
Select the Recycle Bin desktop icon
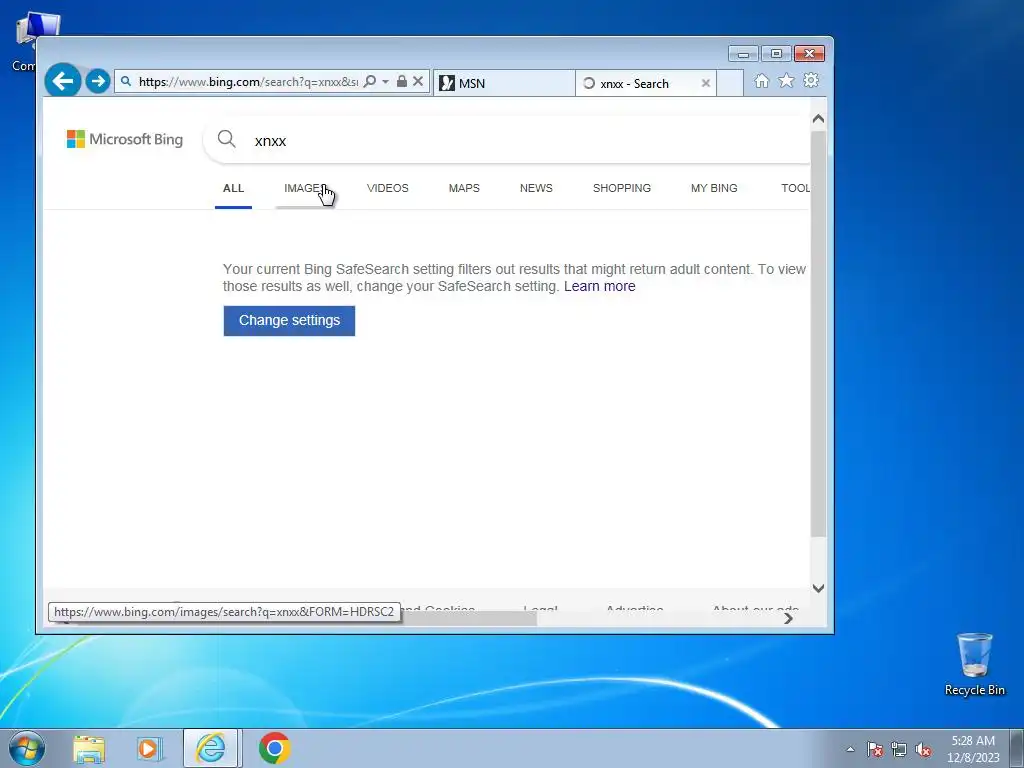974,664
